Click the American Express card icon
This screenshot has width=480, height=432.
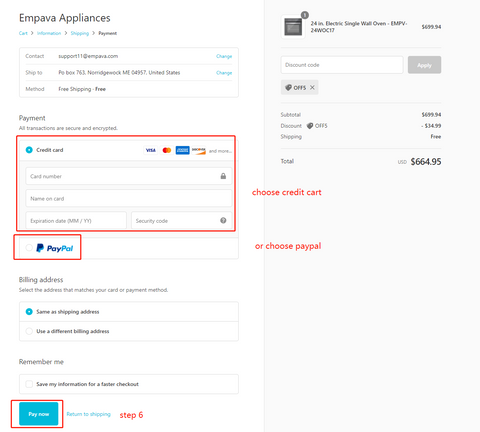[x=182, y=150]
